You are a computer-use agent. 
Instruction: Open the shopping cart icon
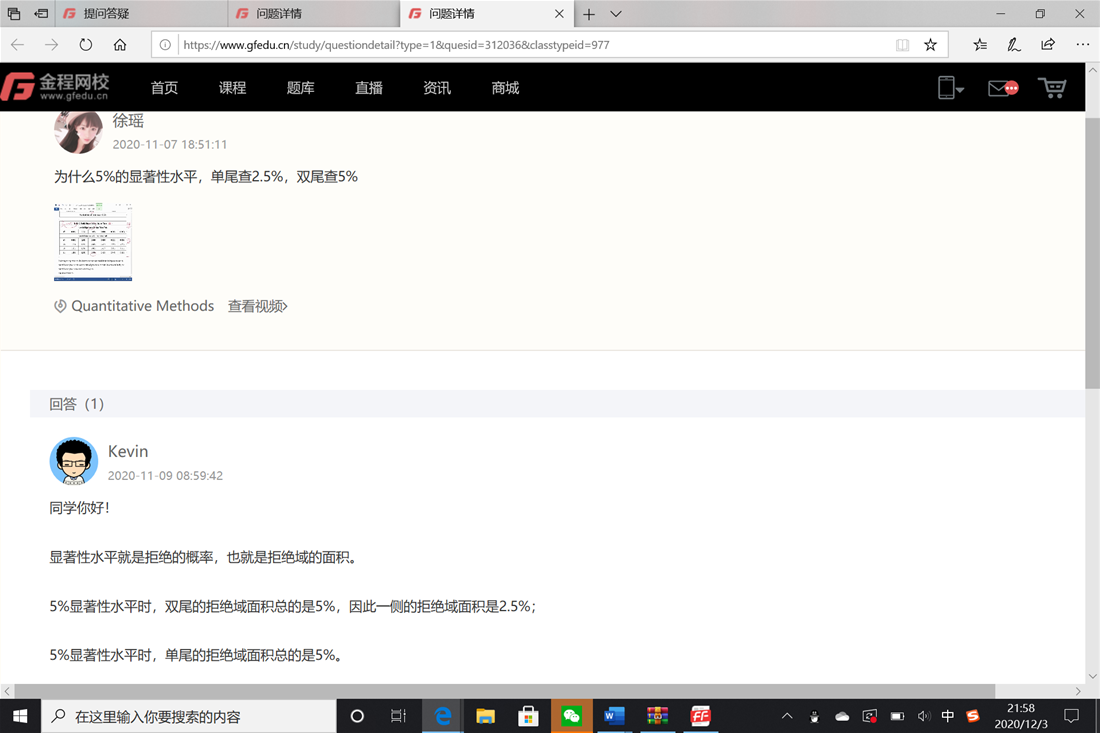[1052, 88]
